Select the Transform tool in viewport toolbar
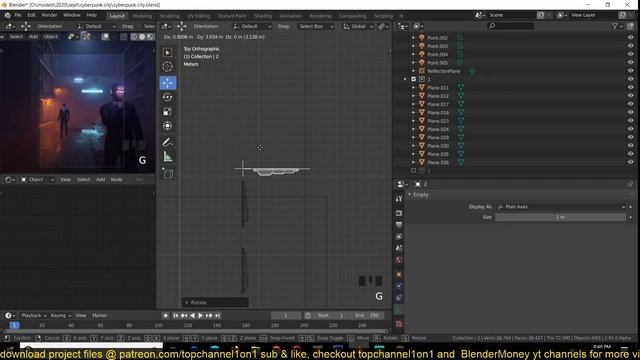 pyautogui.click(x=168, y=126)
